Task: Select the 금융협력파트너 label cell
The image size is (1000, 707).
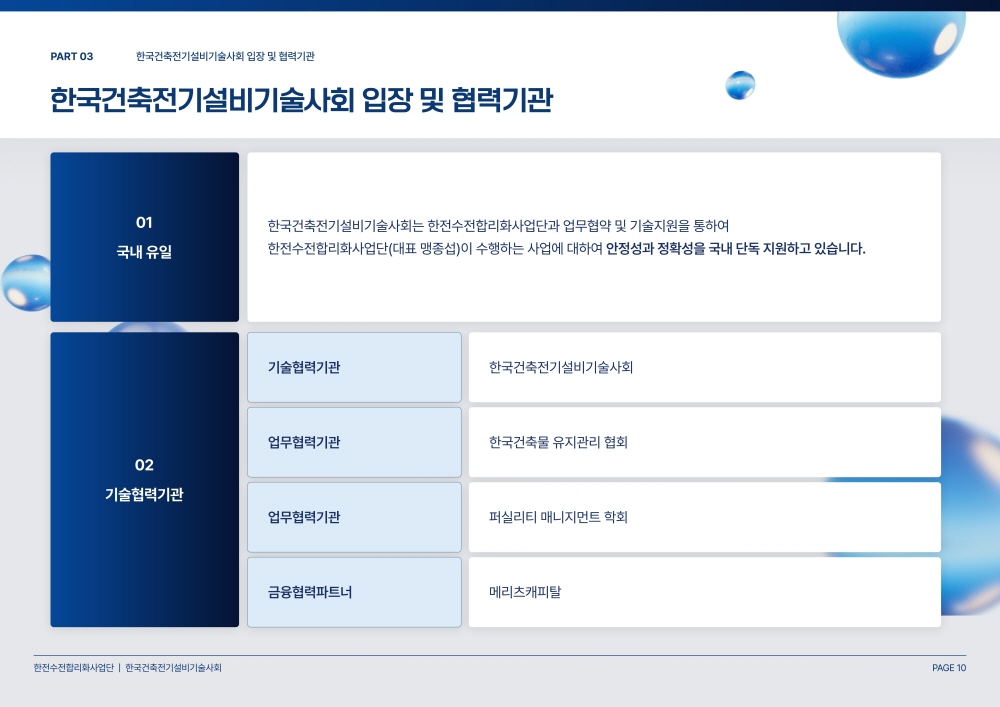Action: pyautogui.click(x=354, y=592)
